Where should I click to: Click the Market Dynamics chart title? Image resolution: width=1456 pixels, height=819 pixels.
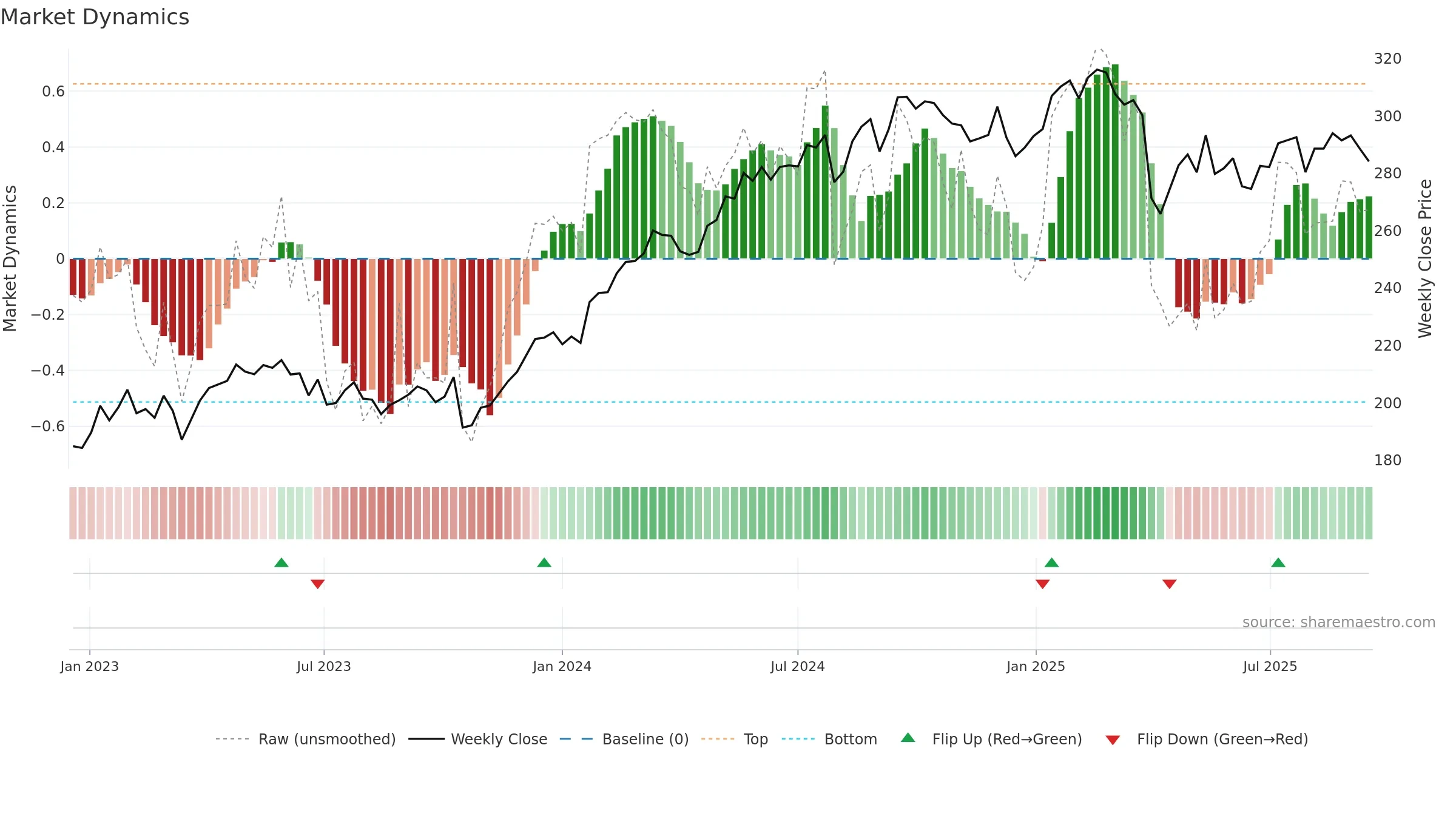pyautogui.click(x=95, y=17)
